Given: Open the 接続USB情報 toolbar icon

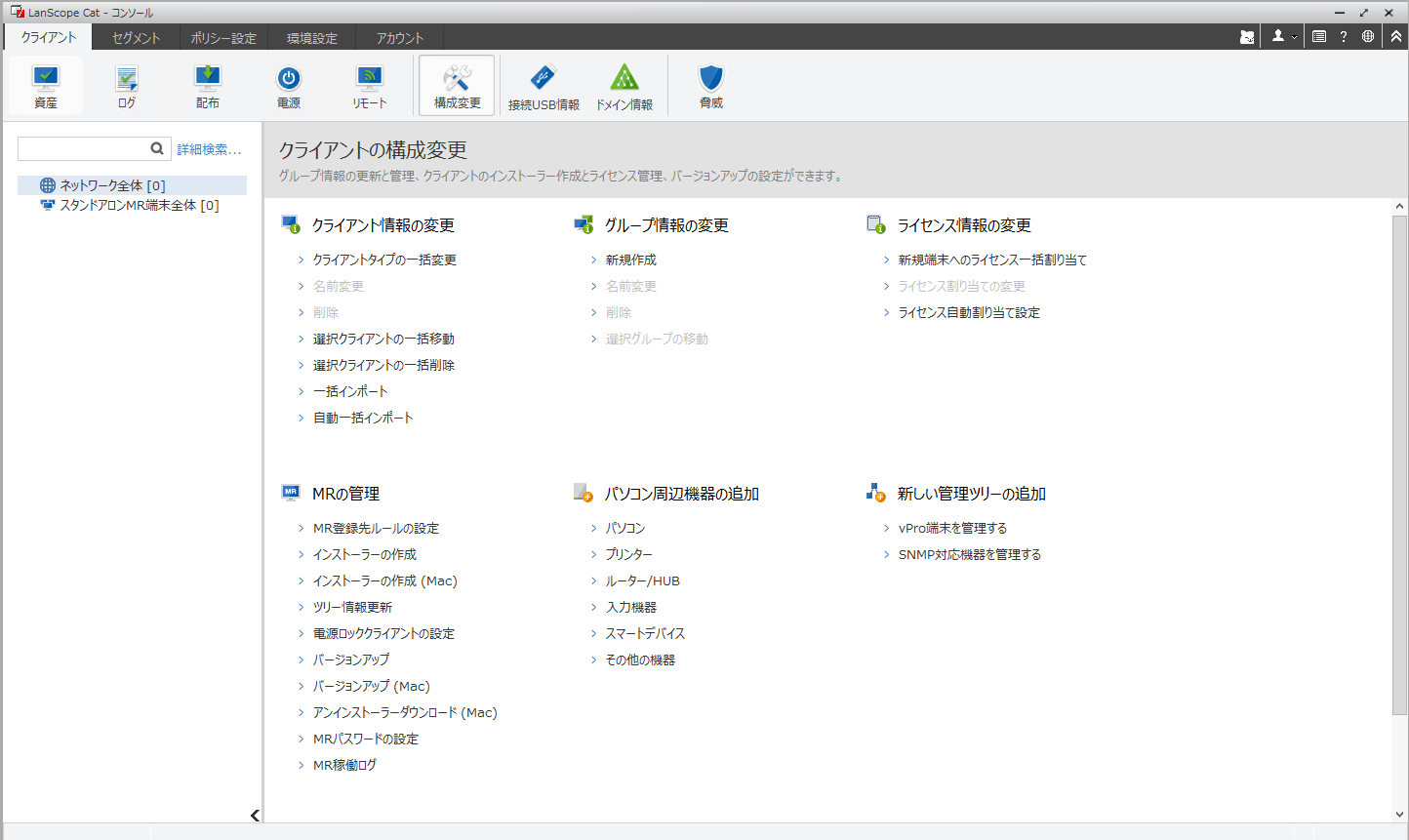Looking at the screenshot, I should tap(543, 86).
